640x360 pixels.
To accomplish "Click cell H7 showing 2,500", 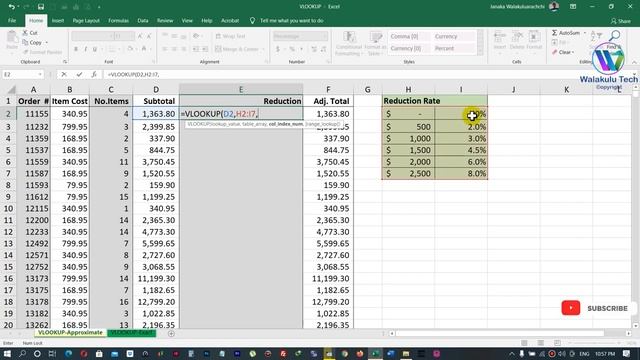I will pos(408,173).
